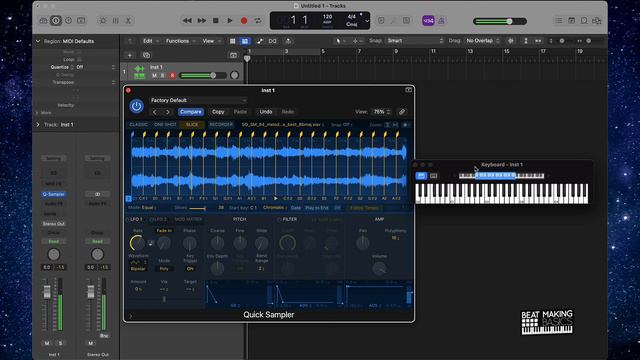Select the CLASSIC mode tab
The image size is (640, 360).
(138, 124)
